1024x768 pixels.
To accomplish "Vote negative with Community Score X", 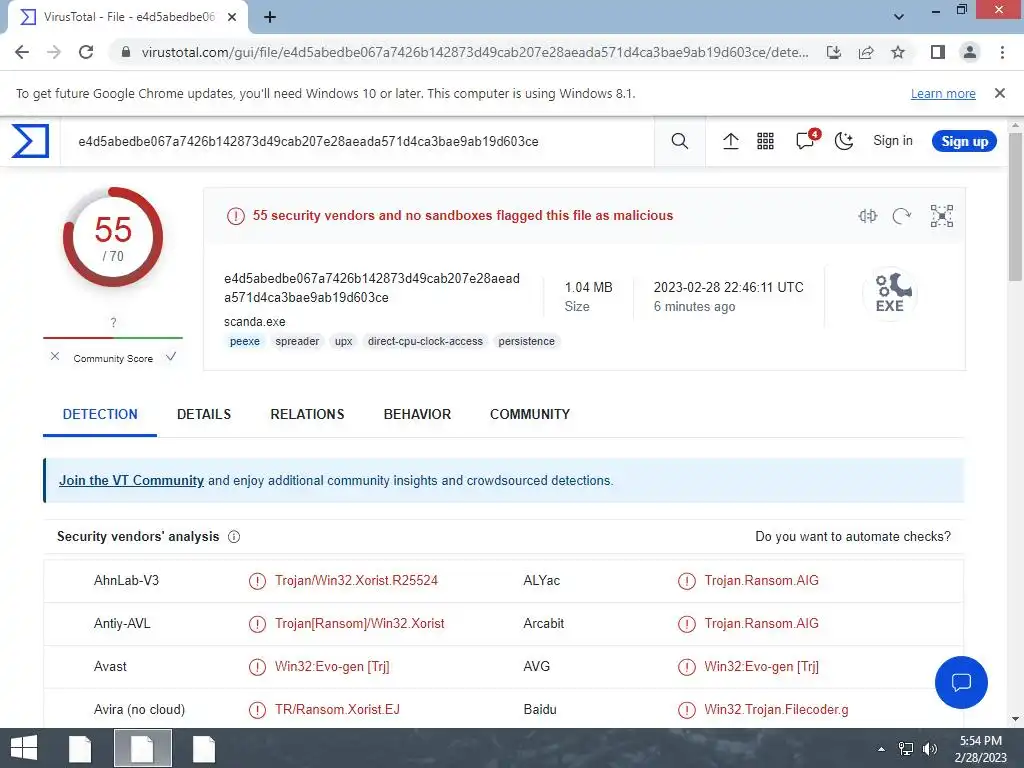I will coord(55,357).
